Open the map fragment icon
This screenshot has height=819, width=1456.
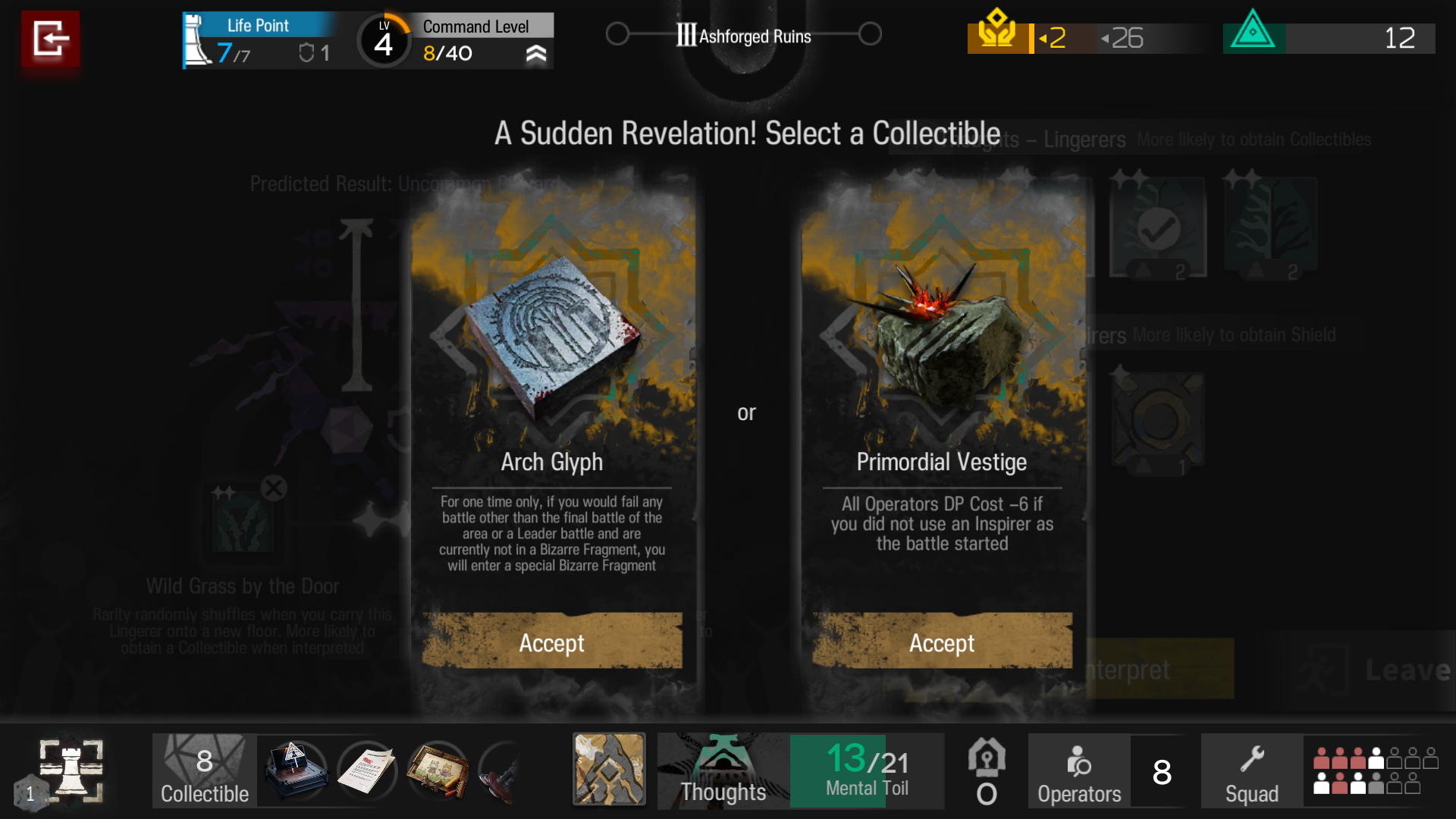tap(609, 769)
